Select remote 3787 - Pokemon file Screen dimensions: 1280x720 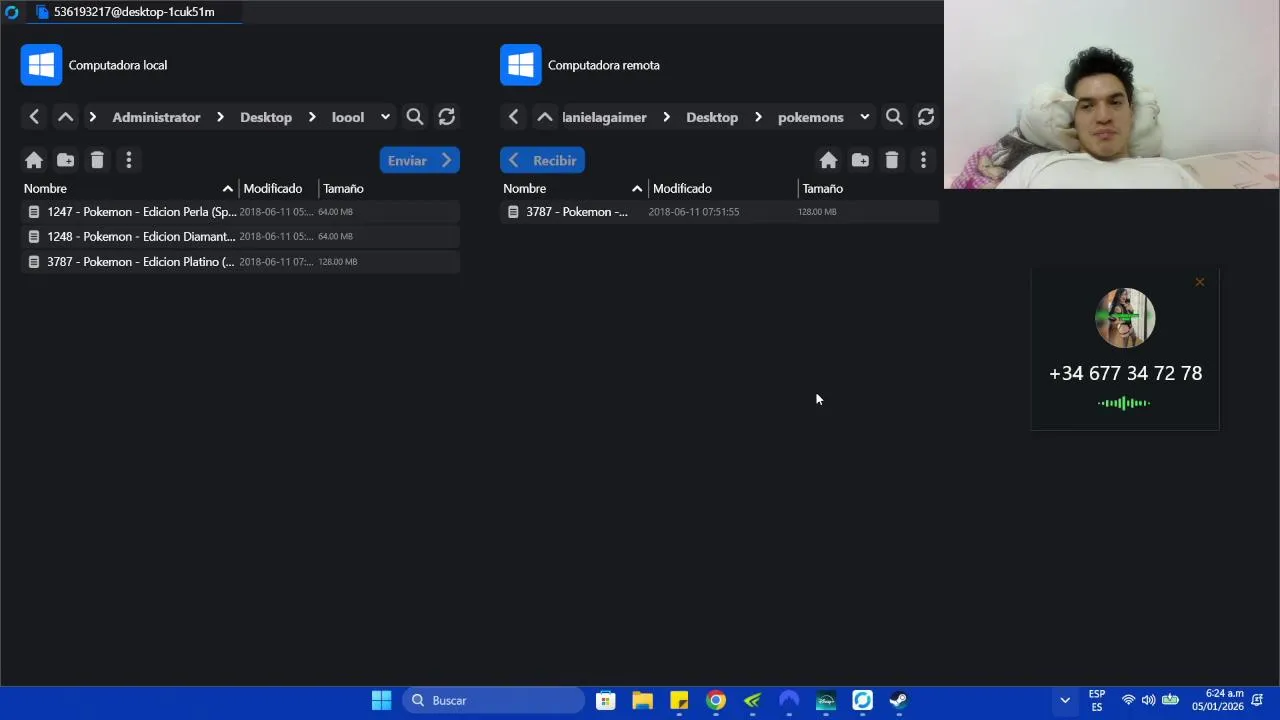[719, 212]
